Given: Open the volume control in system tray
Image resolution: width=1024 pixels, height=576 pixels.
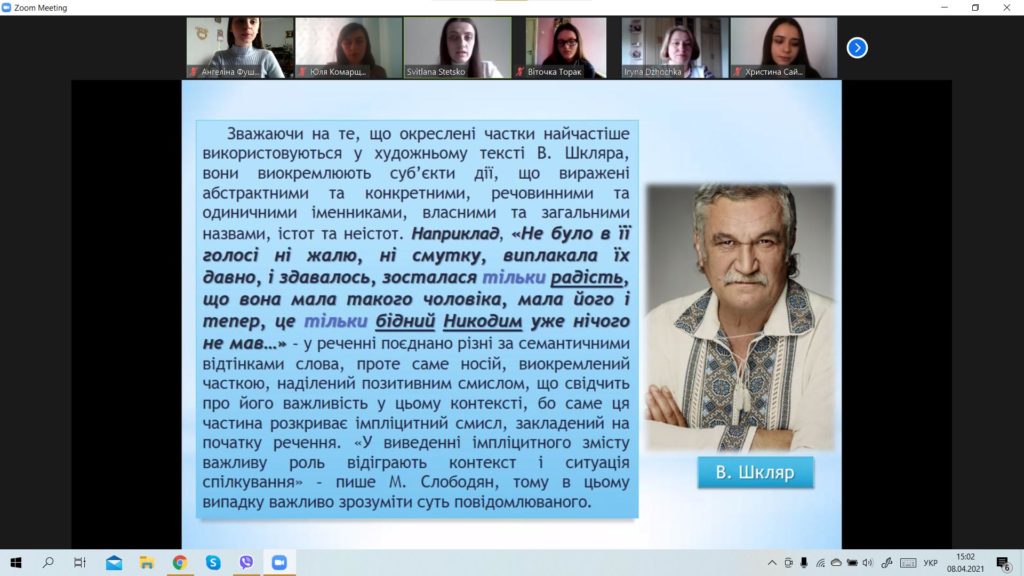Looking at the screenshot, I should pyautogui.click(x=867, y=563).
